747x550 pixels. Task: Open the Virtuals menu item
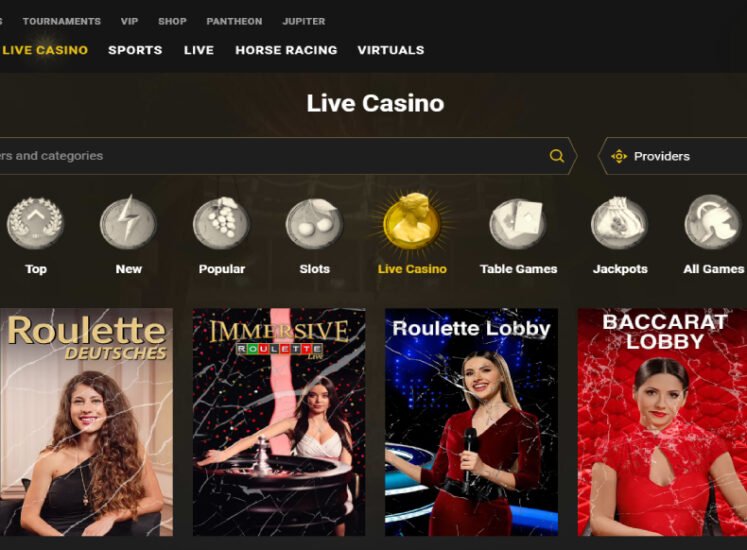coord(391,50)
